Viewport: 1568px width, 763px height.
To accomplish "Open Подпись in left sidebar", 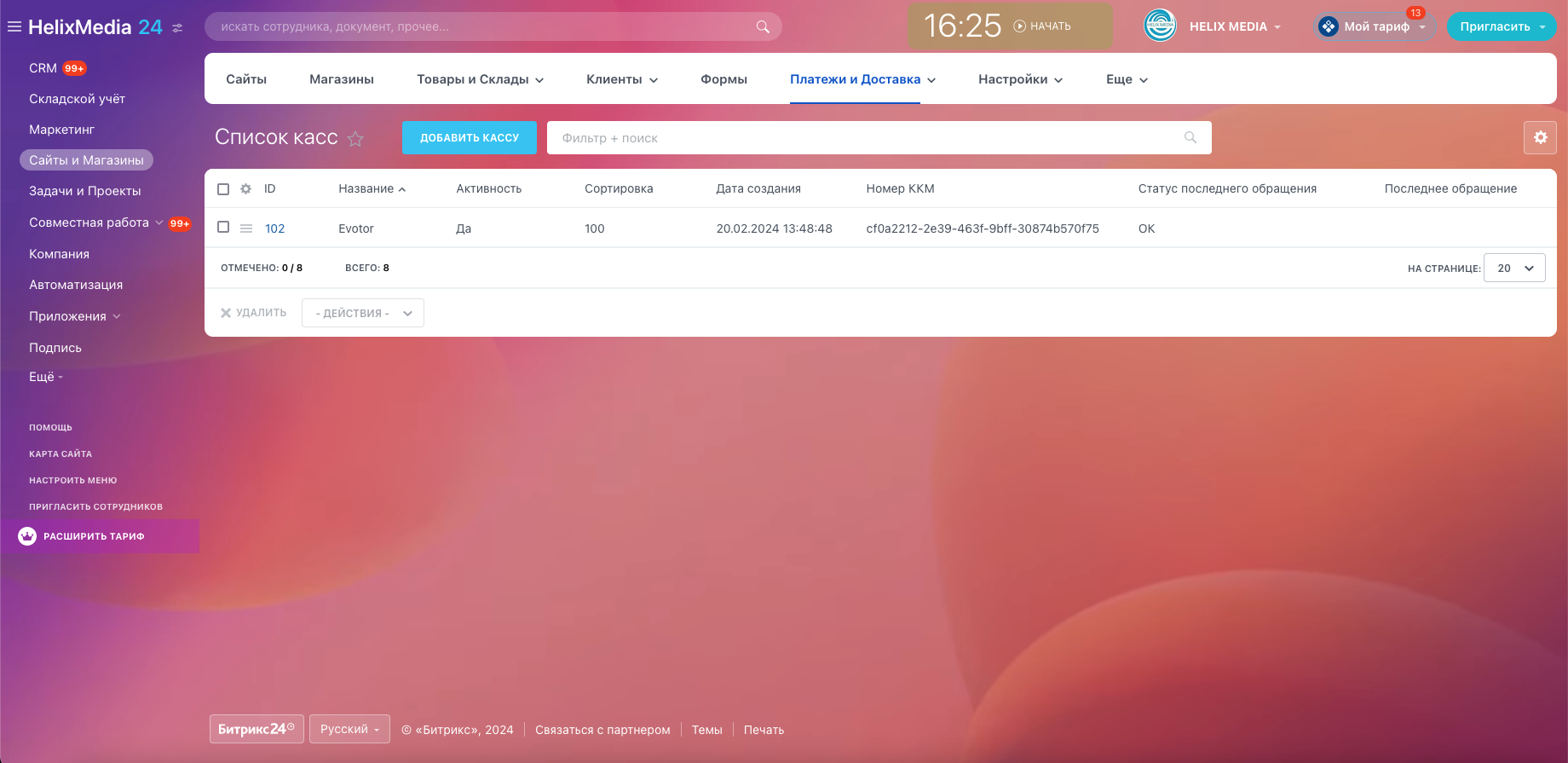I will tap(55, 348).
